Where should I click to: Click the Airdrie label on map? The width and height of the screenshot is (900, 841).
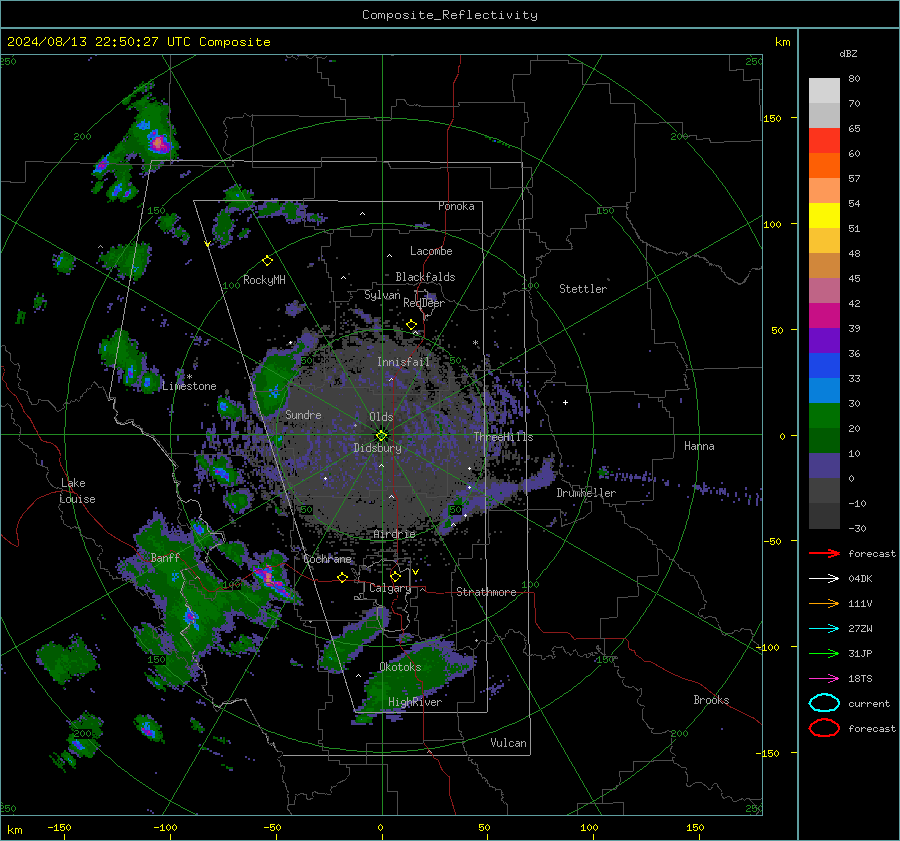click(394, 534)
